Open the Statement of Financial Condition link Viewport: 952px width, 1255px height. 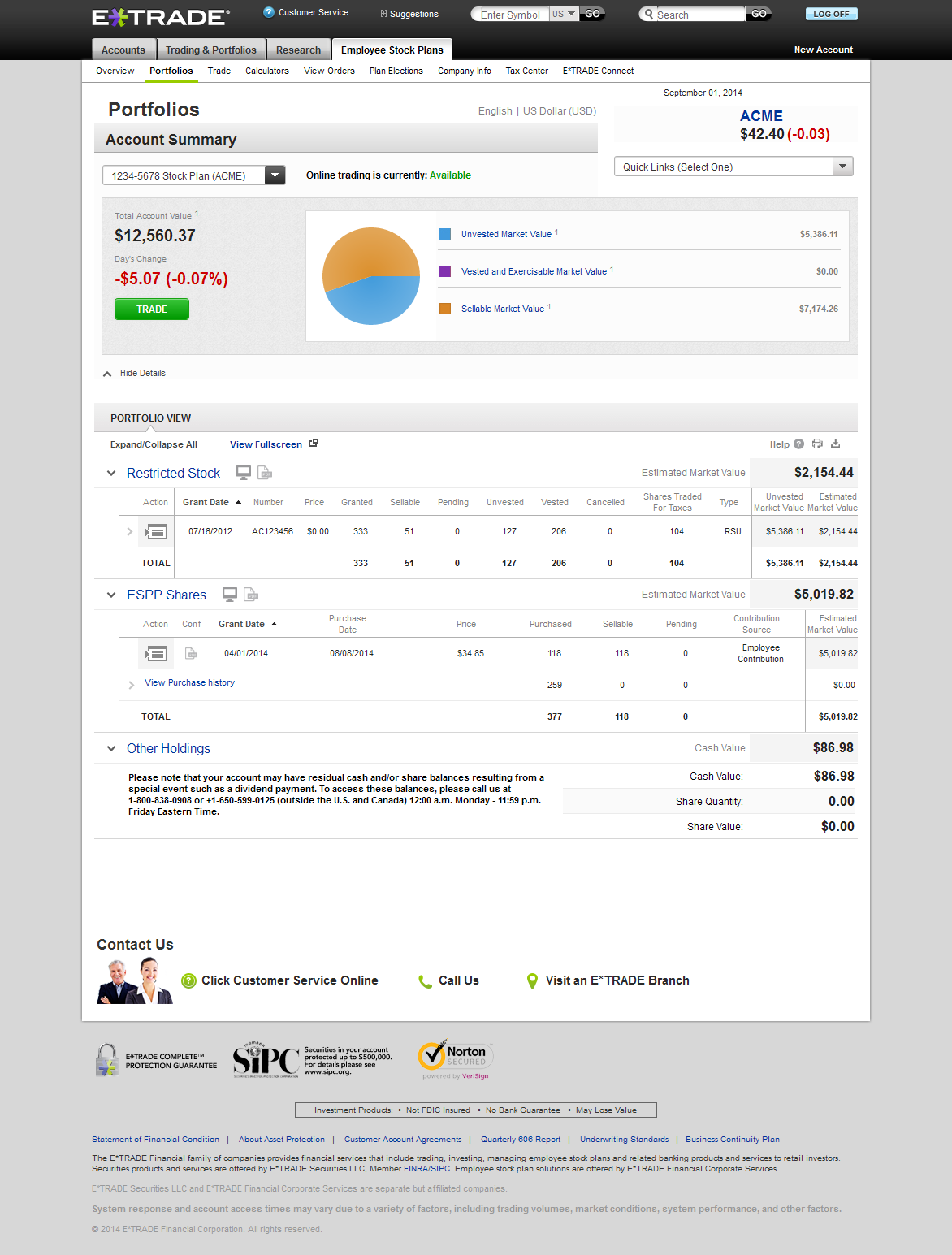point(155,1140)
